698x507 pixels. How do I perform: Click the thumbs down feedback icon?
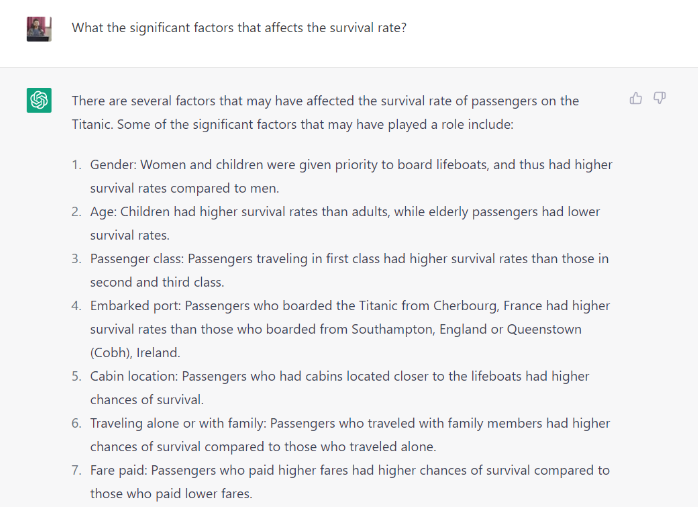[x=660, y=98]
